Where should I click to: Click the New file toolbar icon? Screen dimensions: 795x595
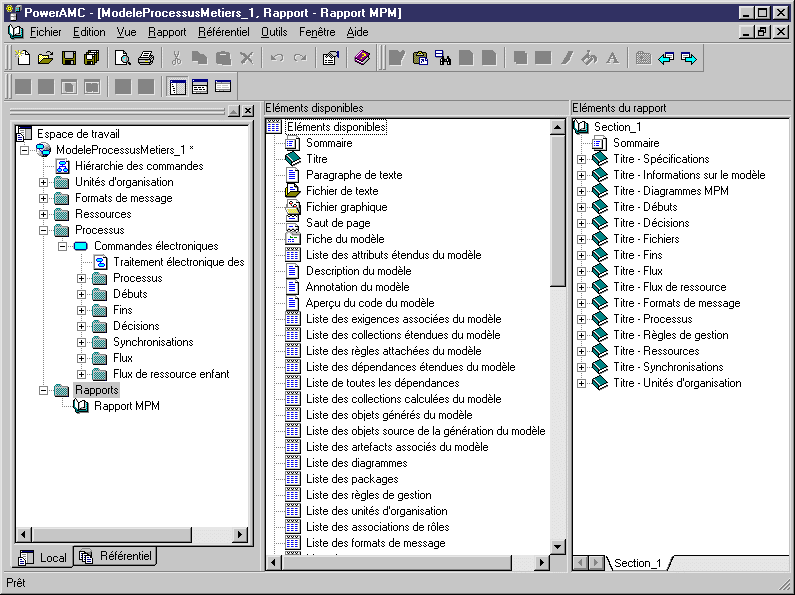click(x=22, y=58)
